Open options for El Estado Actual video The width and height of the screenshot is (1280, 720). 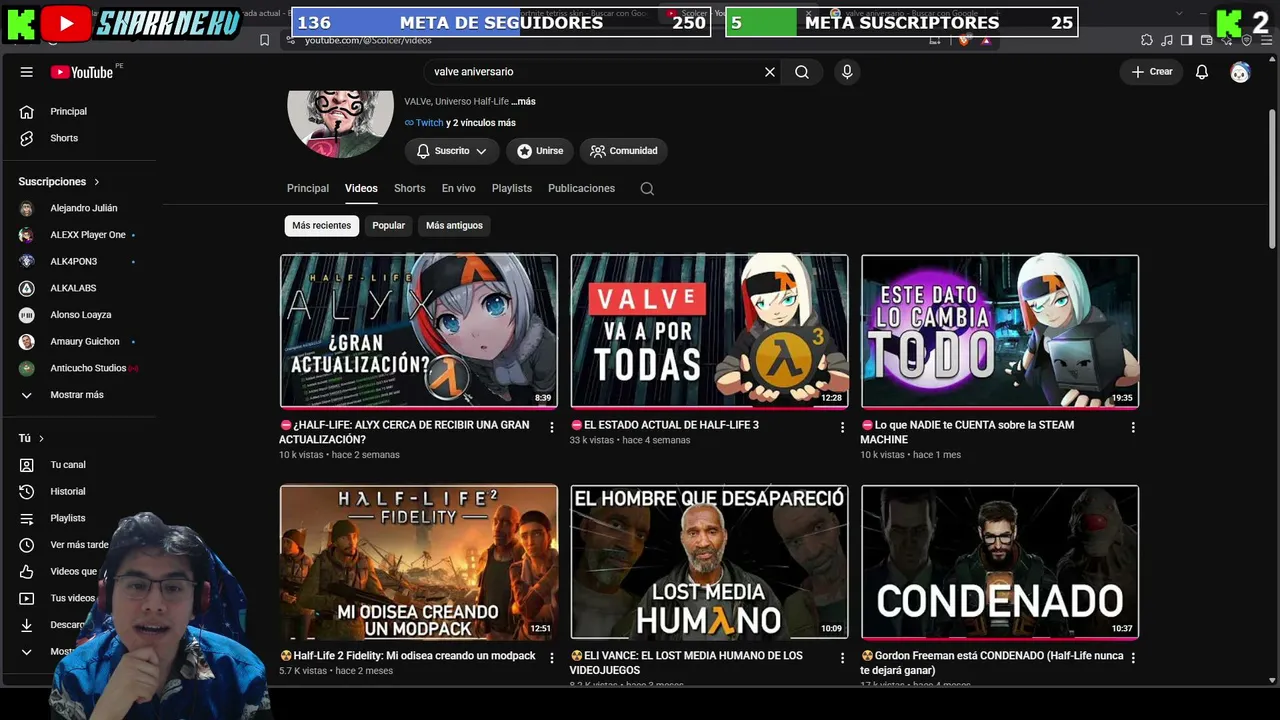[x=842, y=427]
